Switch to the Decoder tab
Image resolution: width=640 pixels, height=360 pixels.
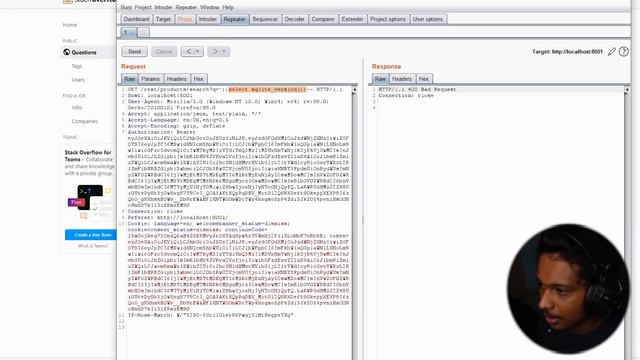pyautogui.click(x=294, y=19)
